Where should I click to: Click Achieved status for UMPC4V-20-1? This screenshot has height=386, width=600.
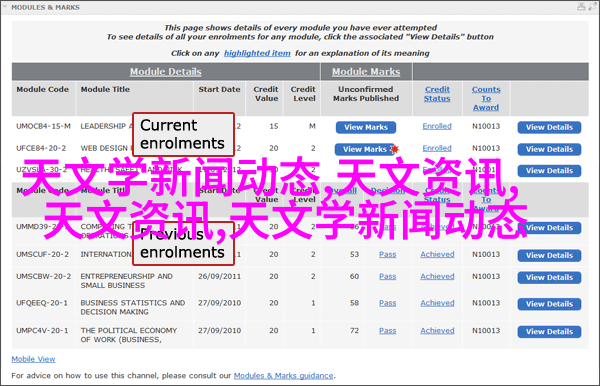tap(437, 331)
